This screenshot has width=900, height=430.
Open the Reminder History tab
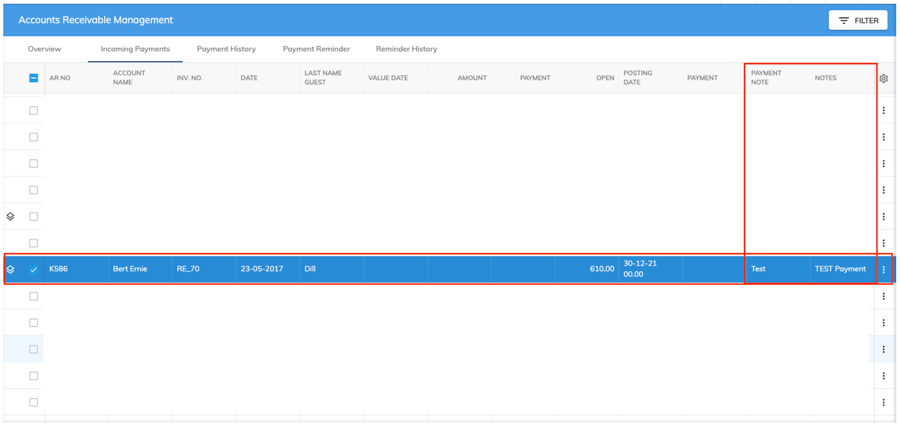[x=406, y=49]
